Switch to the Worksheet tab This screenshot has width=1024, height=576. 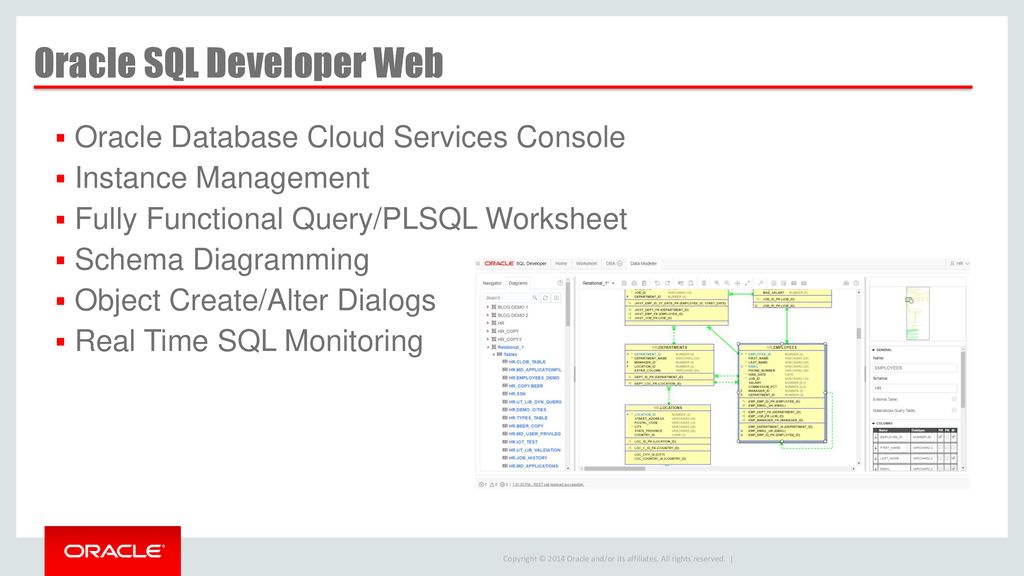(586, 263)
